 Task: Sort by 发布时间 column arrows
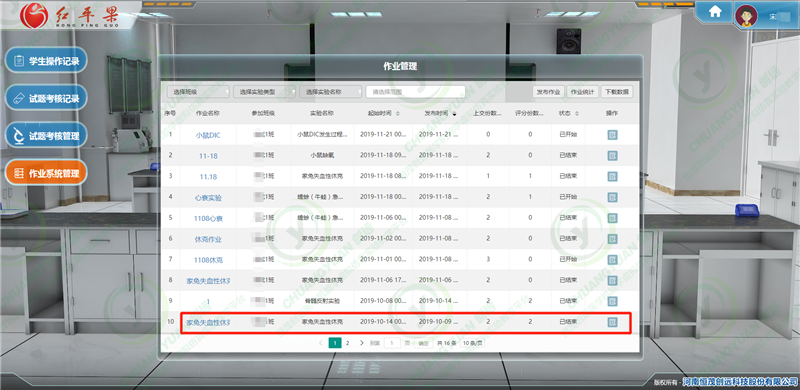coord(454,113)
